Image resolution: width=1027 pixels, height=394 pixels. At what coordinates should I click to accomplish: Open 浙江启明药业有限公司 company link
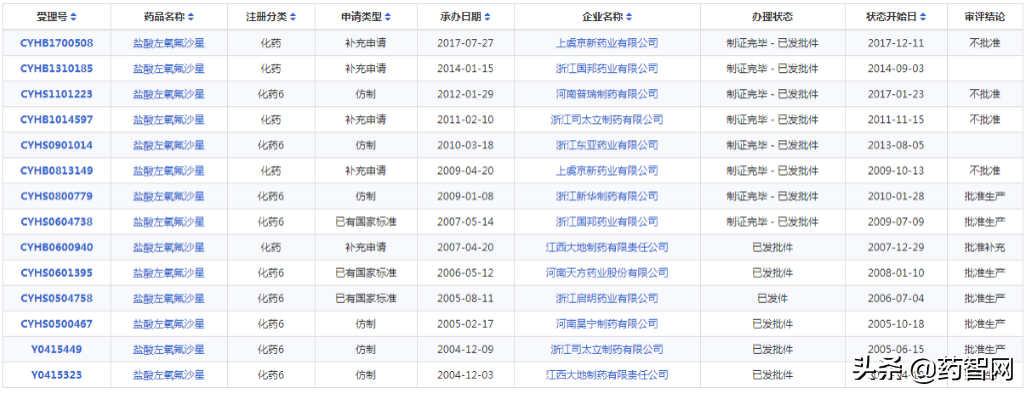[607, 298]
